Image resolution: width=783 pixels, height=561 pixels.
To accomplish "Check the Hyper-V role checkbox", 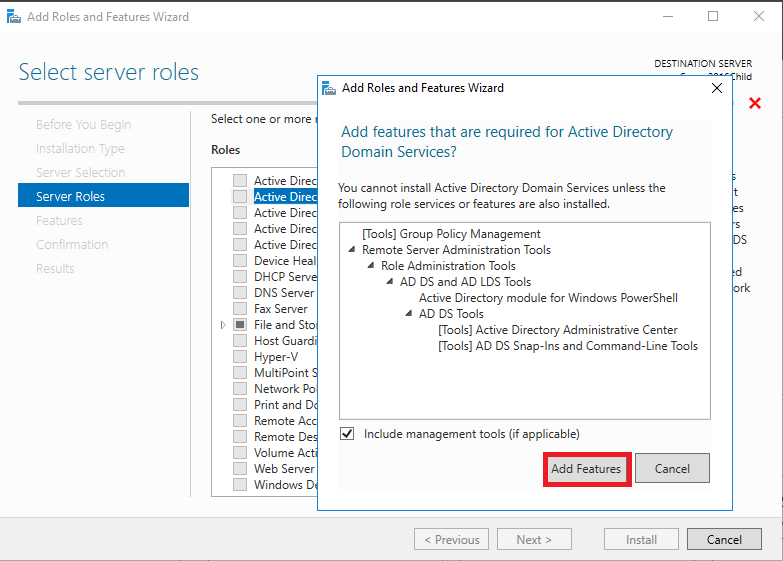I will pyautogui.click(x=240, y=357).
